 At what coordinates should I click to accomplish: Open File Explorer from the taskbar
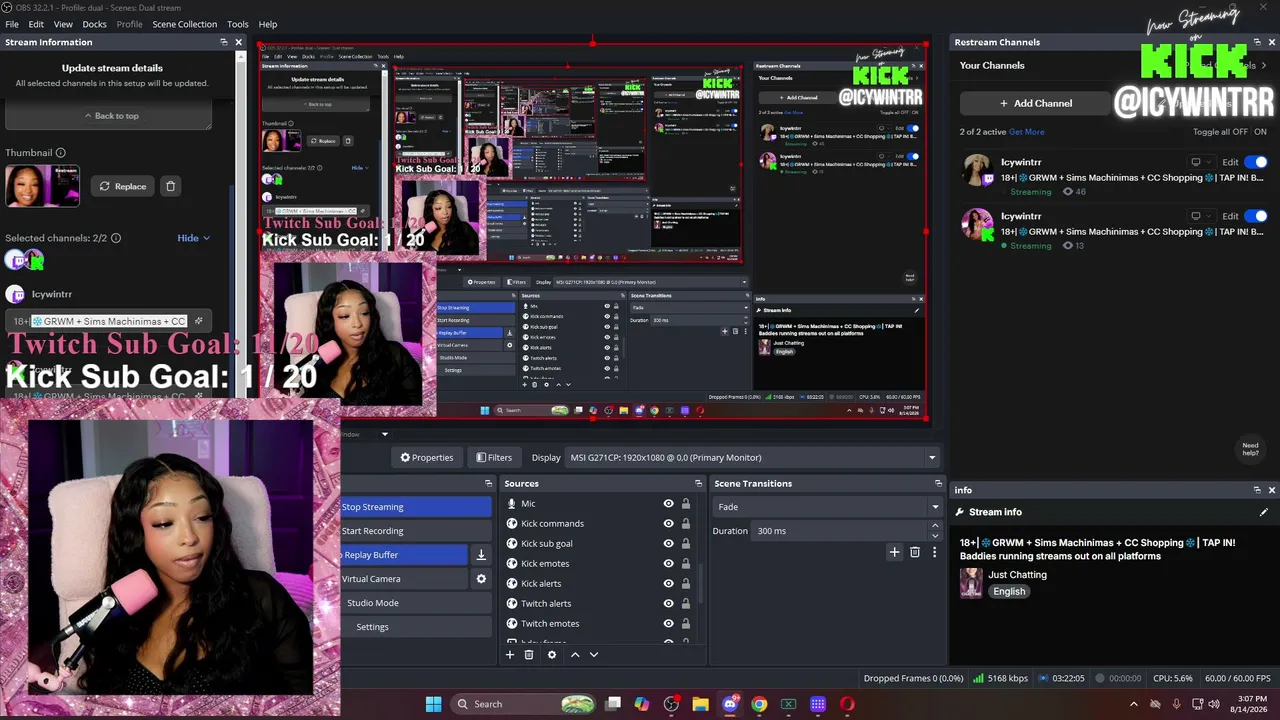(700, 704)
